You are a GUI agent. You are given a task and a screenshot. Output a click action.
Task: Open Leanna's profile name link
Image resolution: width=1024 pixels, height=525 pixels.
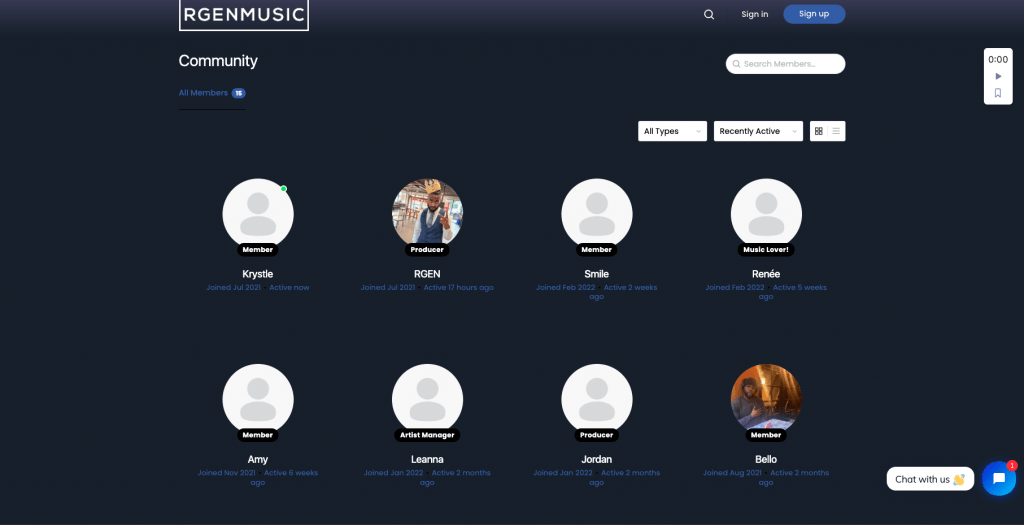tap(427, 459)
